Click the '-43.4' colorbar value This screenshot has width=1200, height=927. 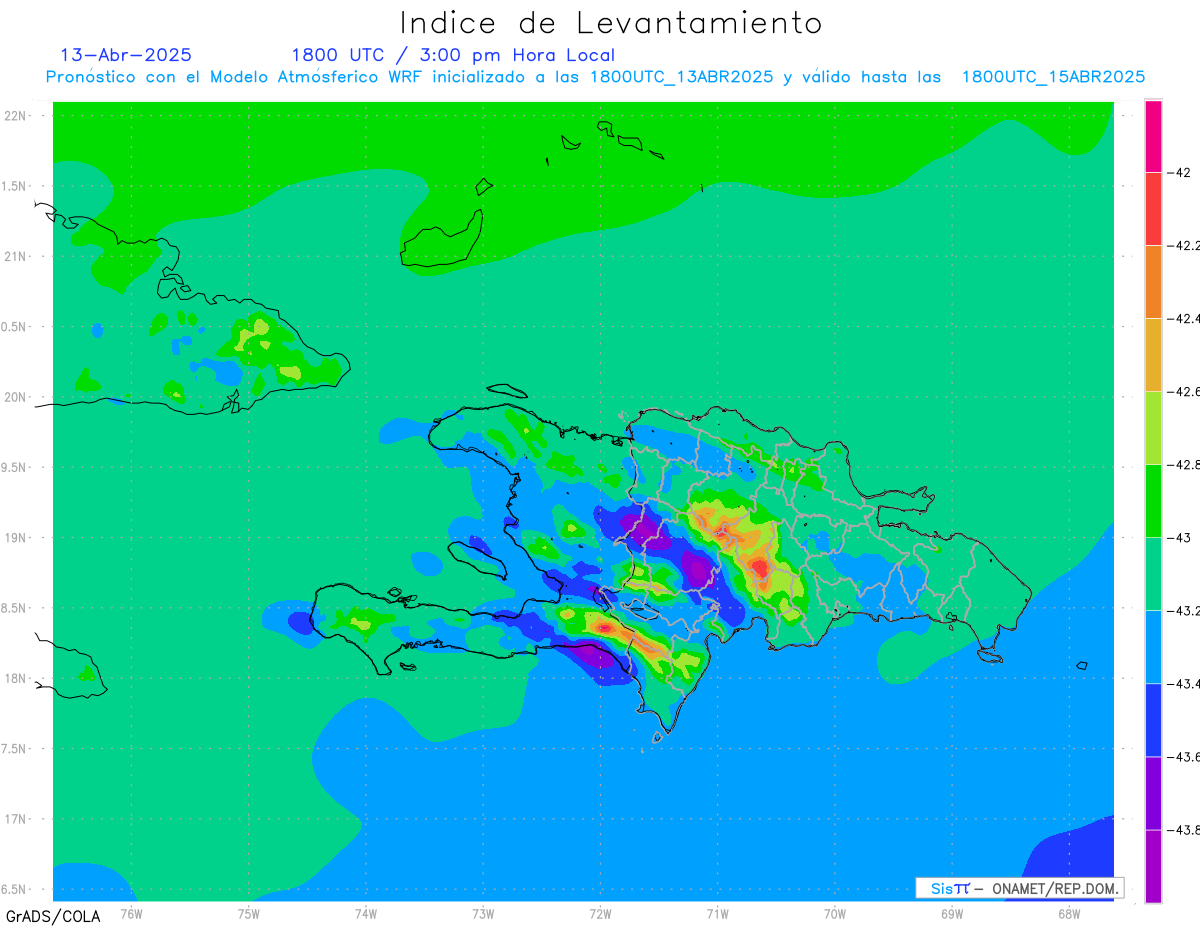pyautogui.click(x=1183, y=684)
